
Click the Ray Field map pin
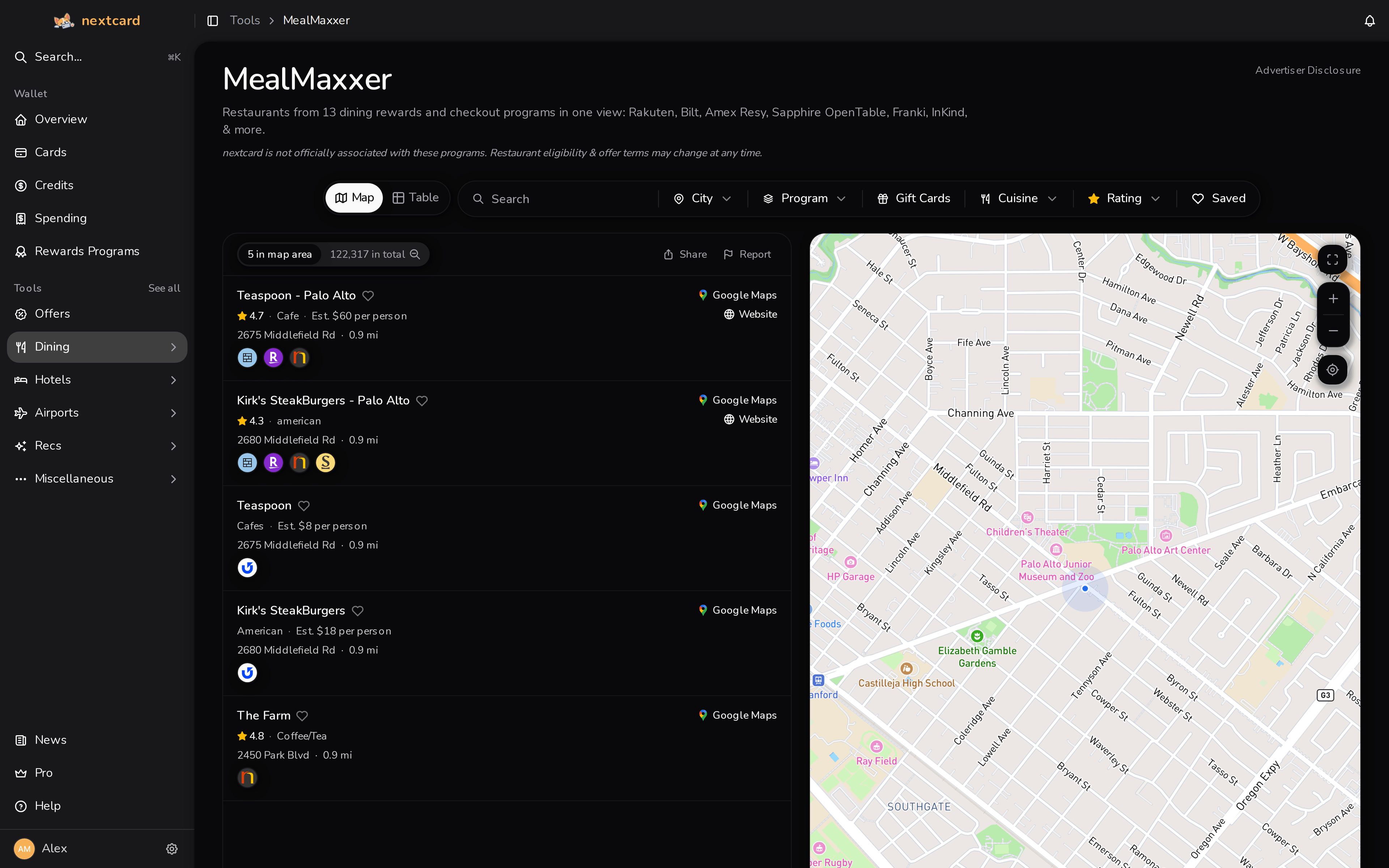coord(876,747)
